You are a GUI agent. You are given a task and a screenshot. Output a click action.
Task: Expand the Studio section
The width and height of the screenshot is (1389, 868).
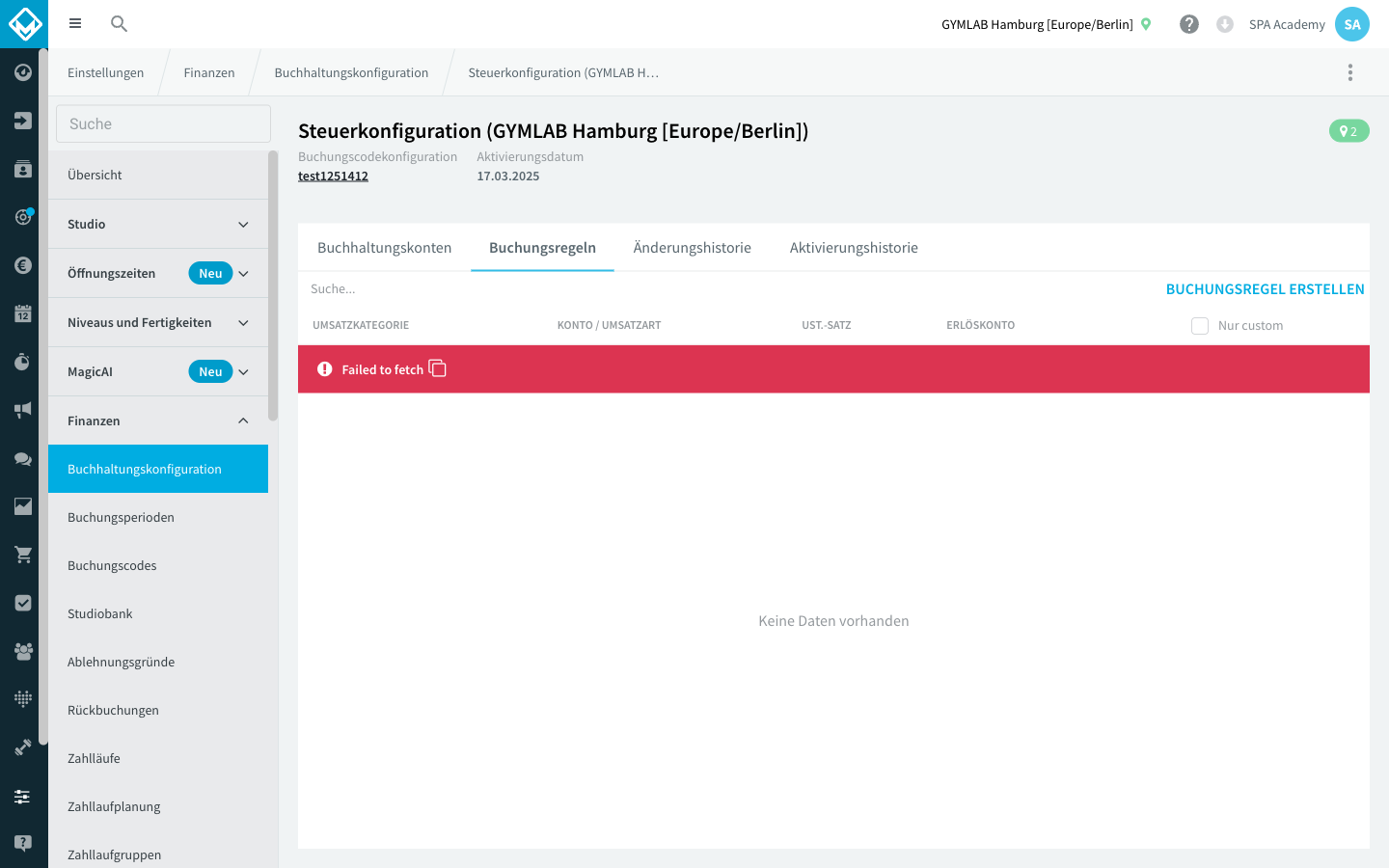[158, 224]
